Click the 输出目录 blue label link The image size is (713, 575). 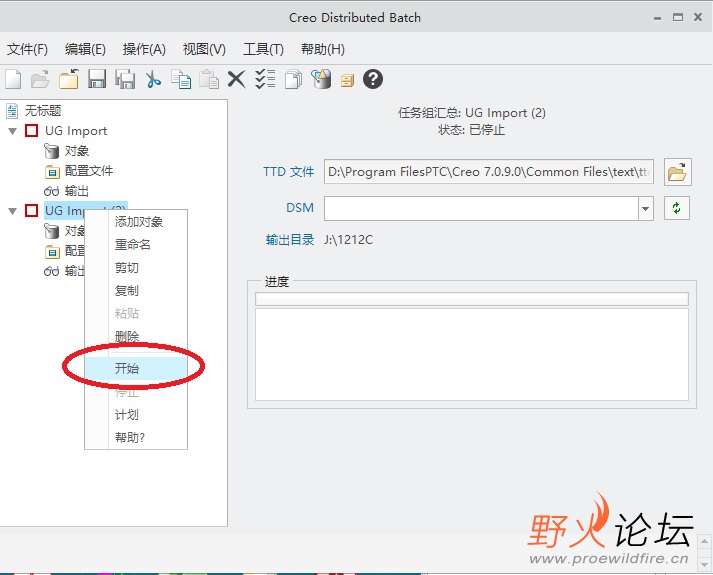click(290, 240)
